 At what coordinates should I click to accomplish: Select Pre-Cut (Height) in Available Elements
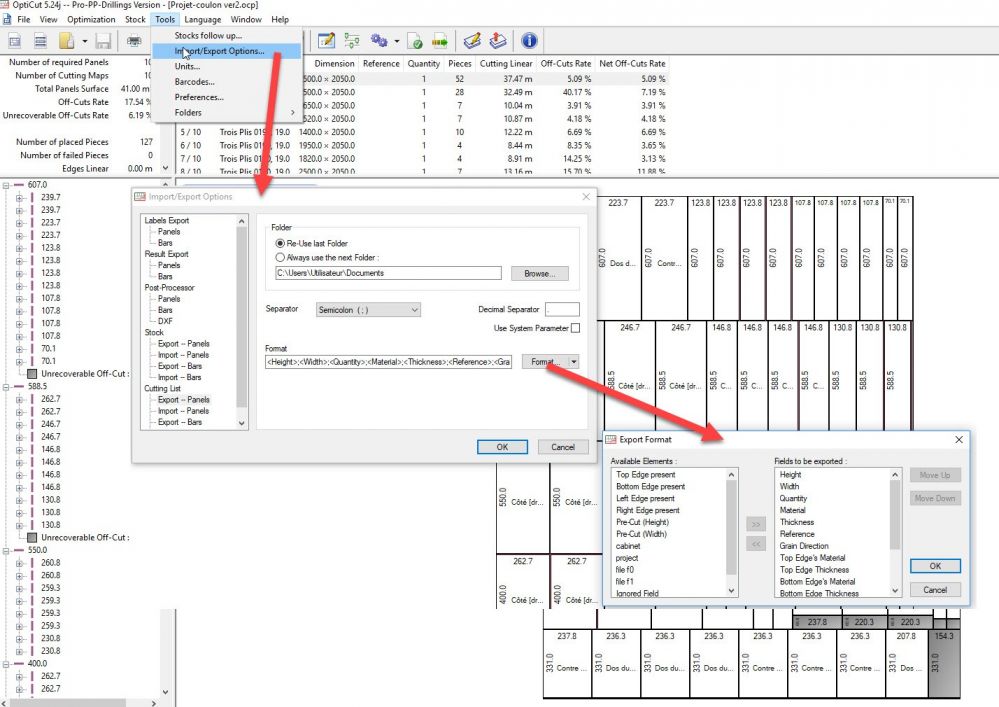coord(642,522)
